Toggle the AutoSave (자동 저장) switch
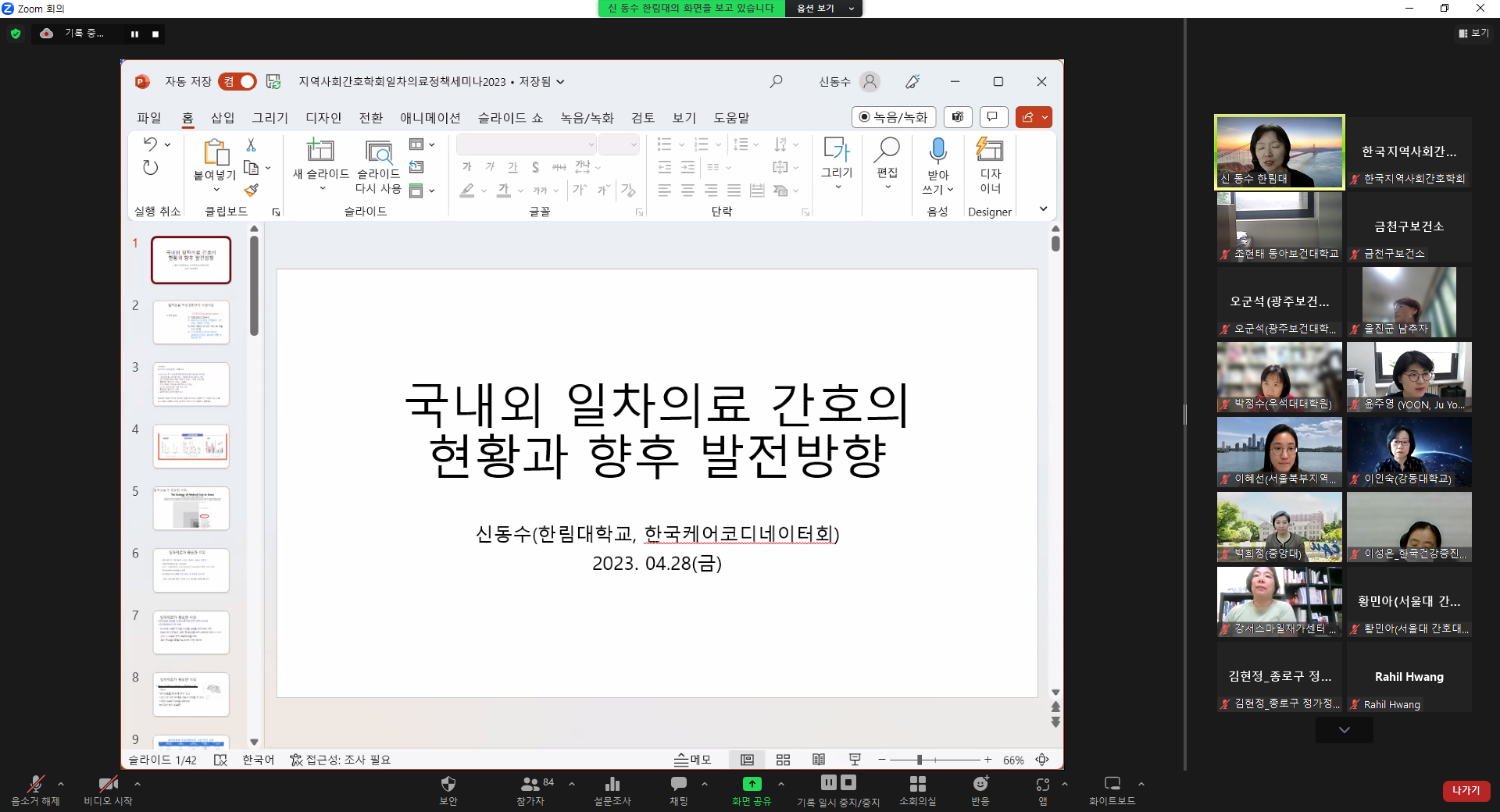 [x=237, y=81]
